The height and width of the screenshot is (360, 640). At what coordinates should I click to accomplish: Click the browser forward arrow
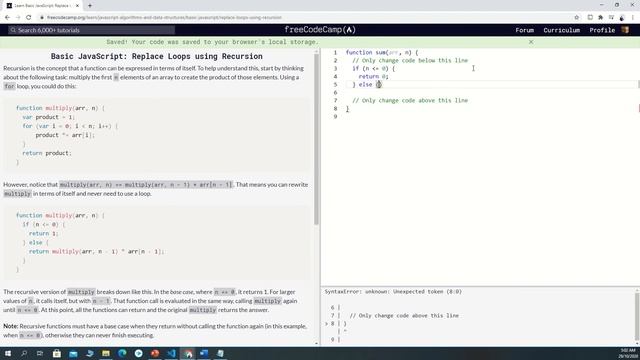pos(18,18)
